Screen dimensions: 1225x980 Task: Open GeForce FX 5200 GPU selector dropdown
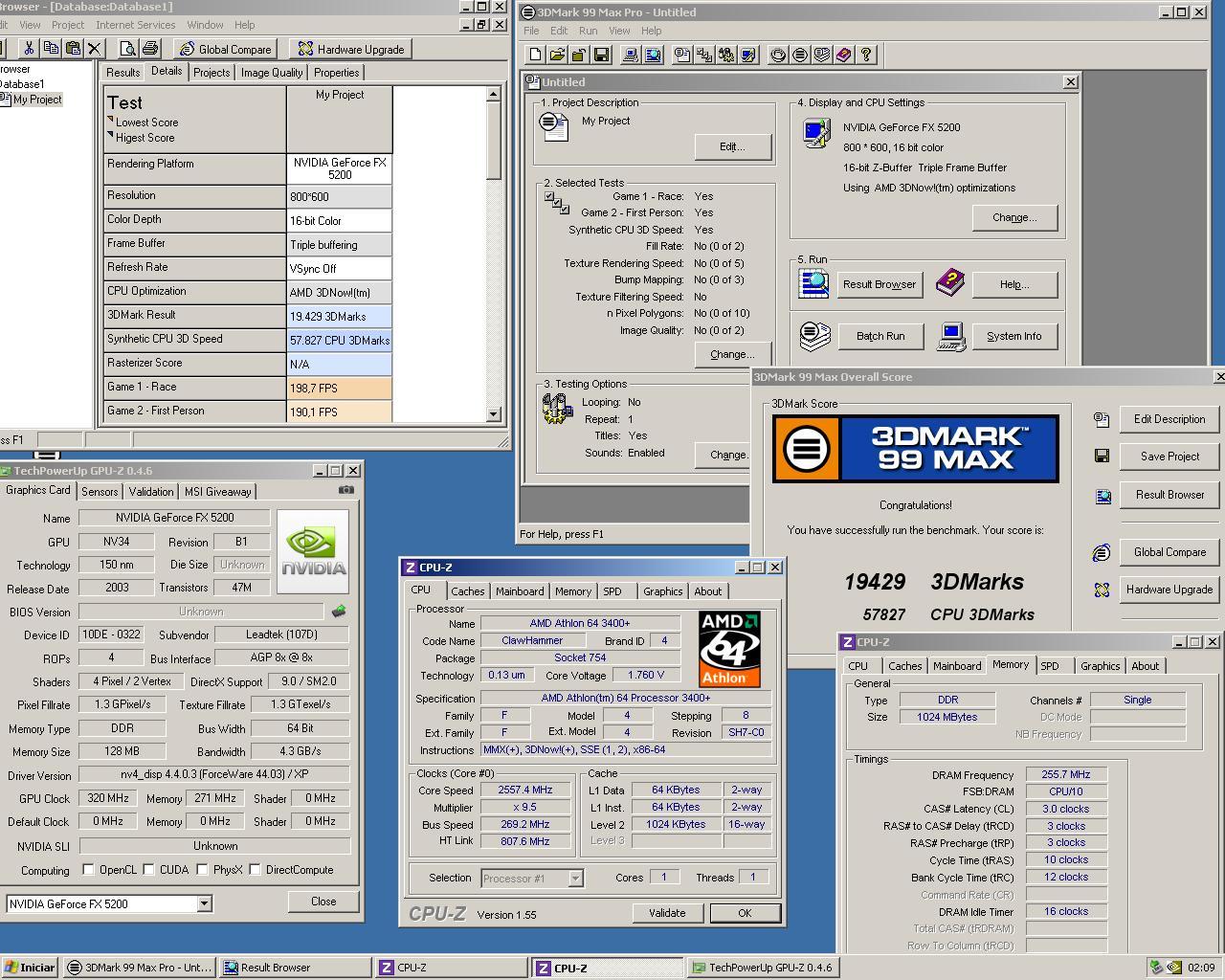click(x=204, y=903)
